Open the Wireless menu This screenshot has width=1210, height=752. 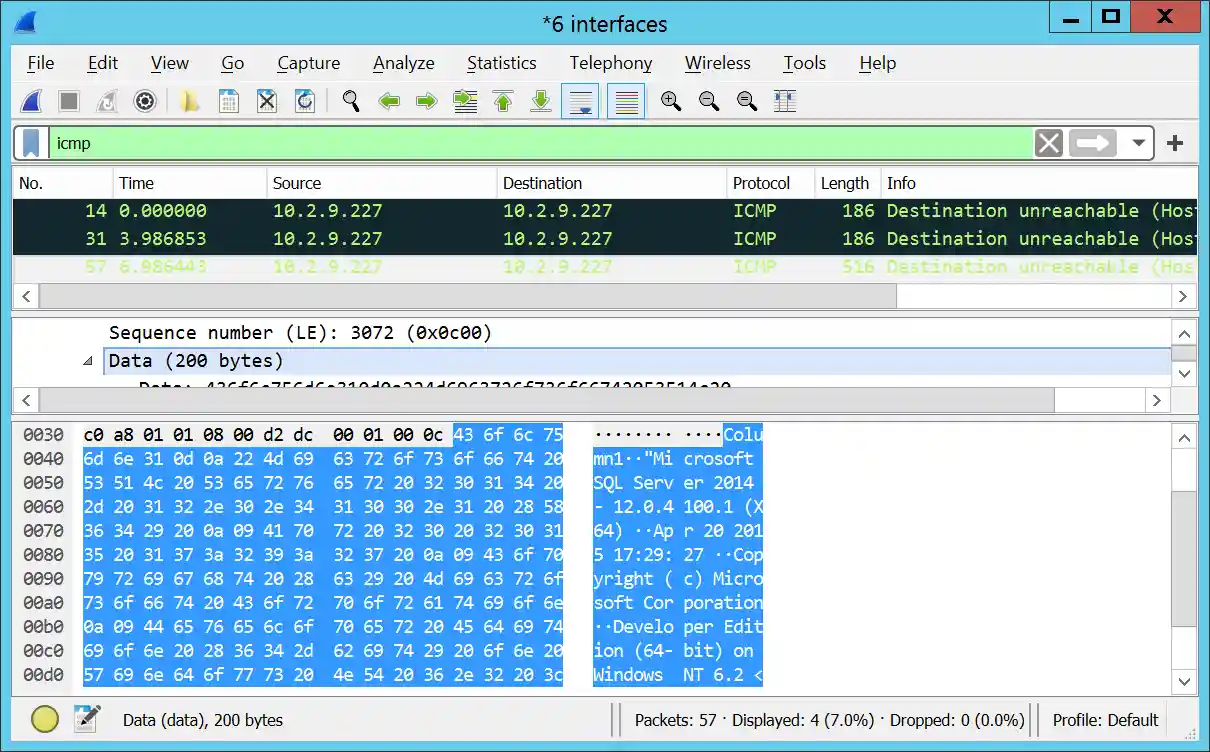pyautogui.click(x=718, y=63)
